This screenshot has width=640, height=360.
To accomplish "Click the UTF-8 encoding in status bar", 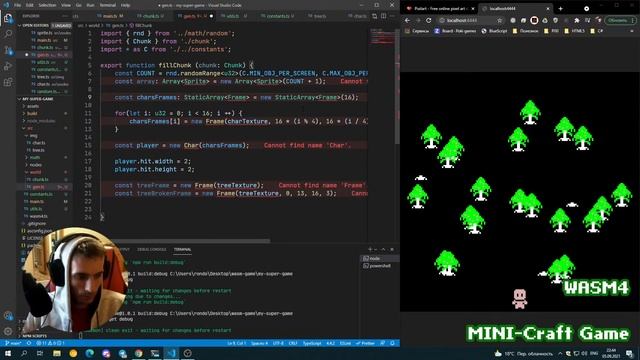I will (x=278, y=343).
